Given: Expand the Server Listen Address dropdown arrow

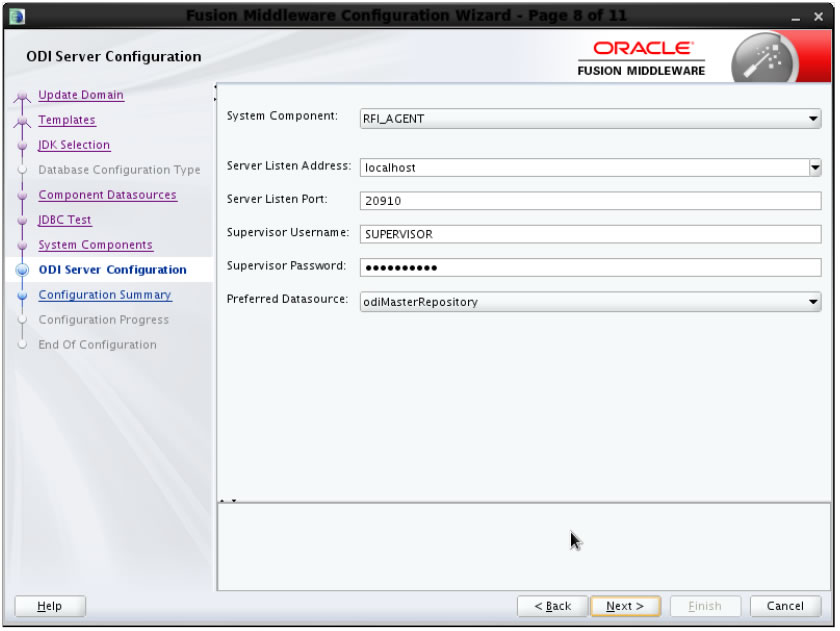Looking at the screenshot, I should click(815, 168).
